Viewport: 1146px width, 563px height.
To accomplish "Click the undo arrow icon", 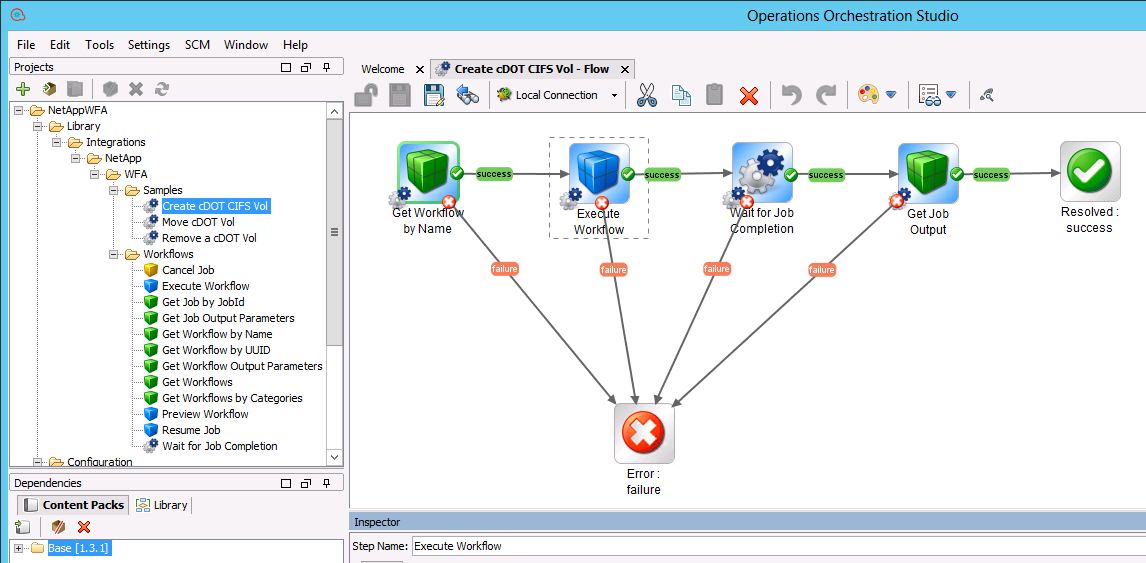I will [x=792, y=95].
